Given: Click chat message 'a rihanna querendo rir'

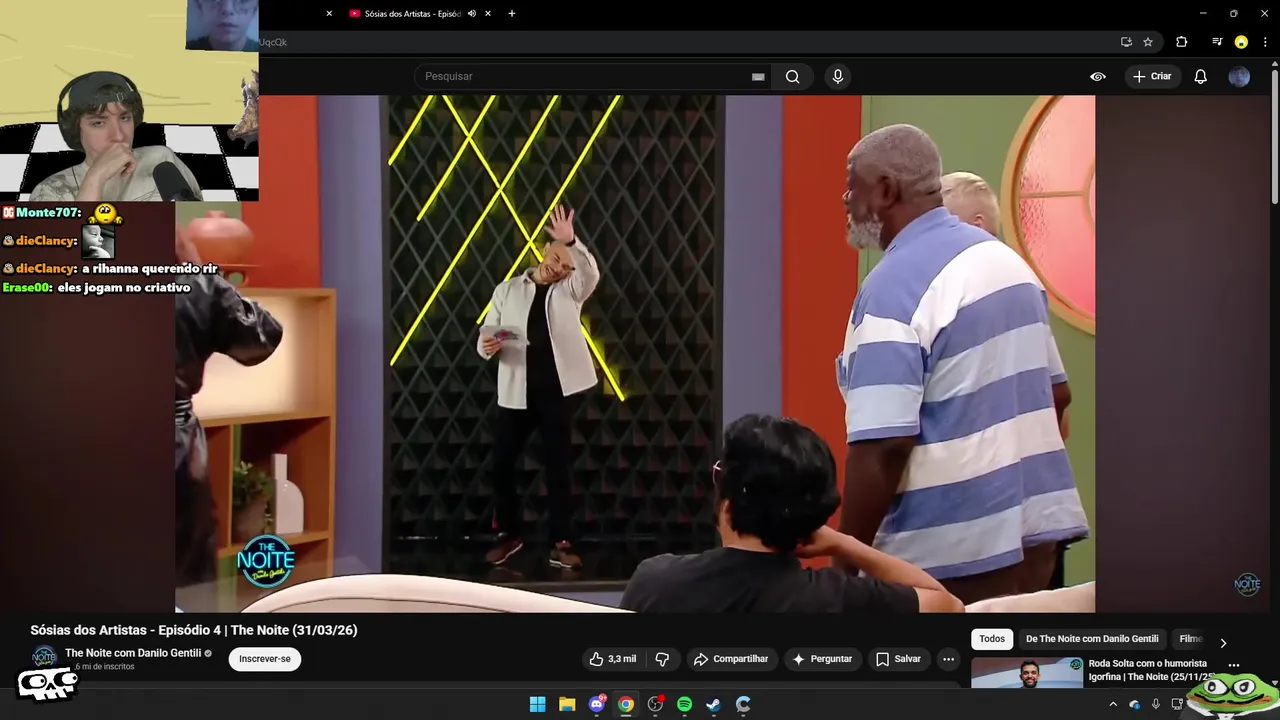Looking at the screenshot, I should tap(149, 268).
